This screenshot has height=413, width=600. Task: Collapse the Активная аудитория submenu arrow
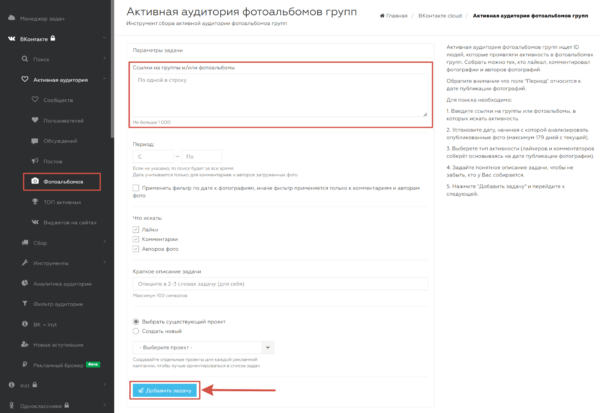(x=104, y=79)
